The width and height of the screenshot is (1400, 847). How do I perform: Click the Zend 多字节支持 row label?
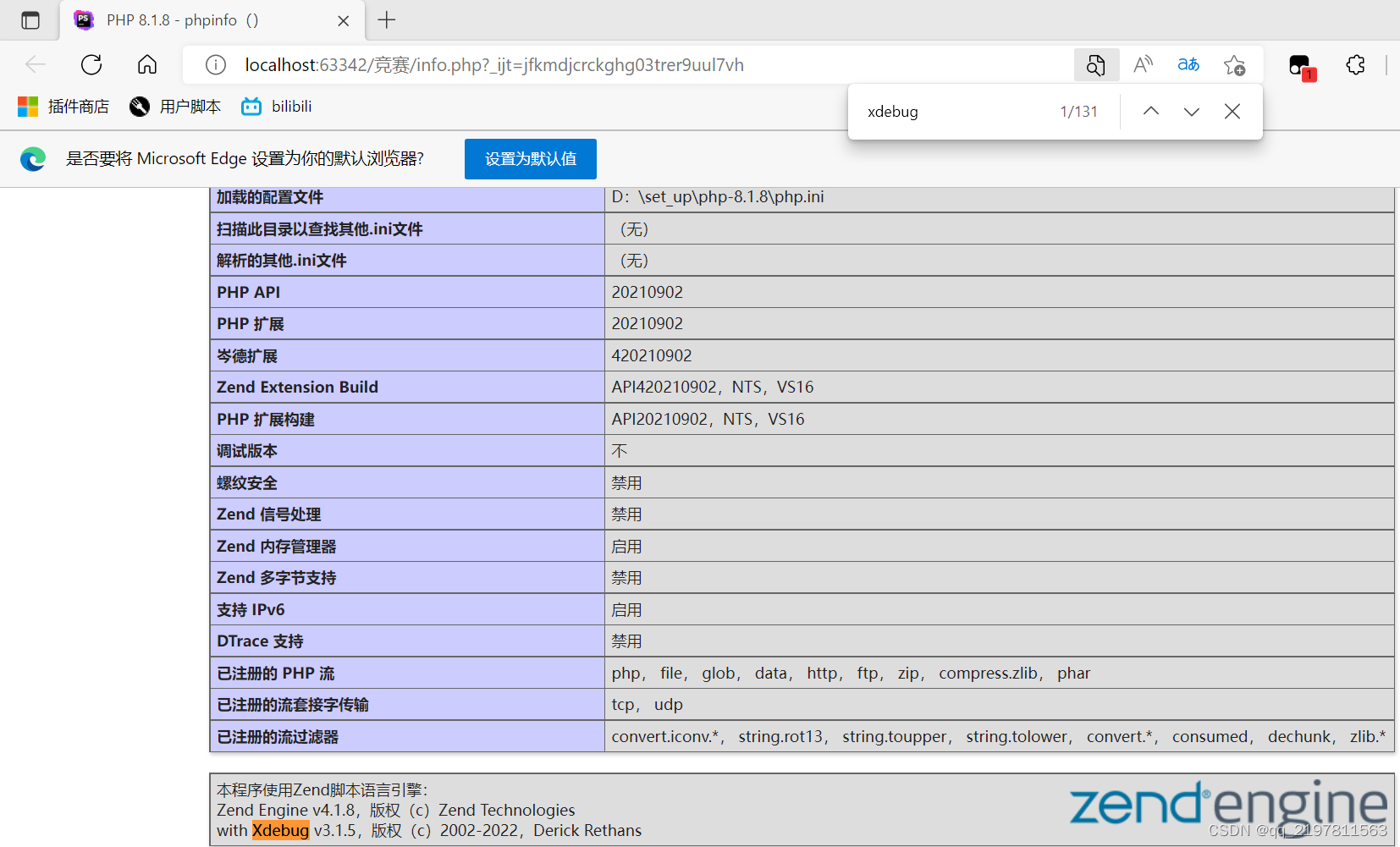[276, 578]
